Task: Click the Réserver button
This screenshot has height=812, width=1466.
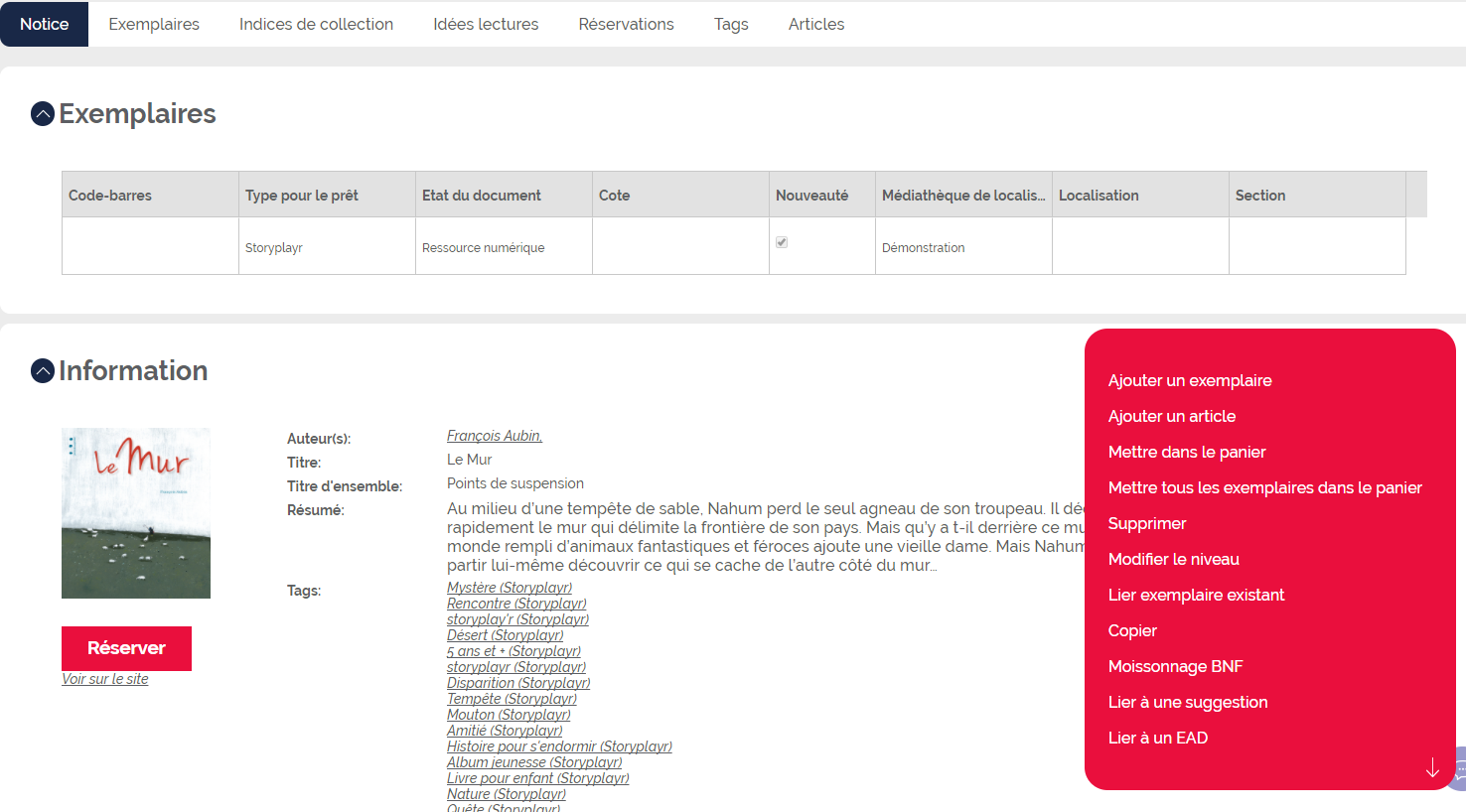Action: (x=126, y=648)
